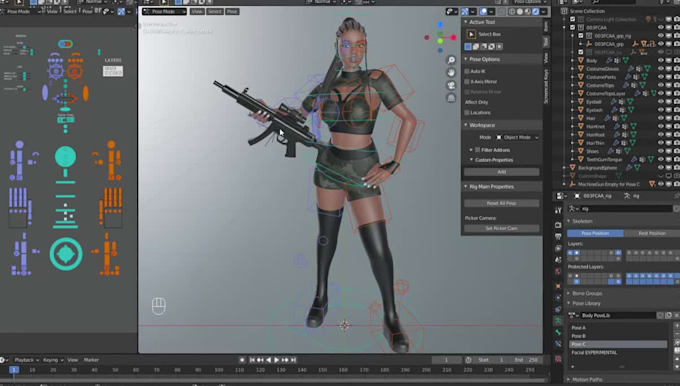Screen dimensions: 680x386
Task: Click the purple gear eye control in picker
Action: pos(56,71)
